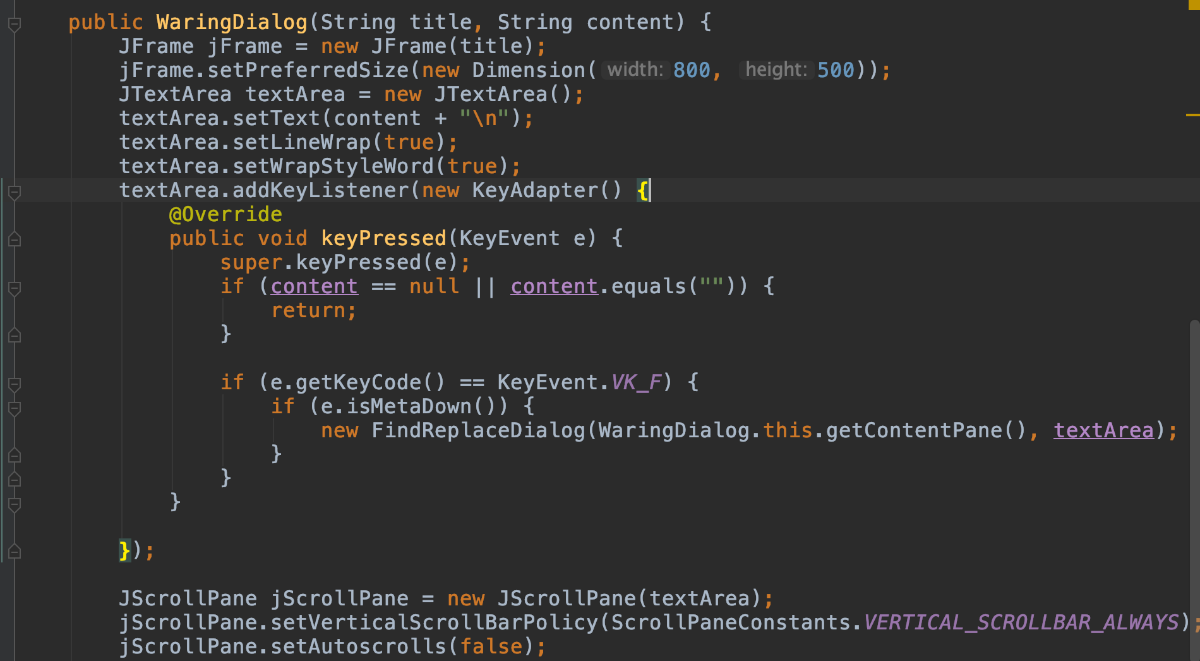Click the keyPressed method name declaration

(x=383, y=239)
